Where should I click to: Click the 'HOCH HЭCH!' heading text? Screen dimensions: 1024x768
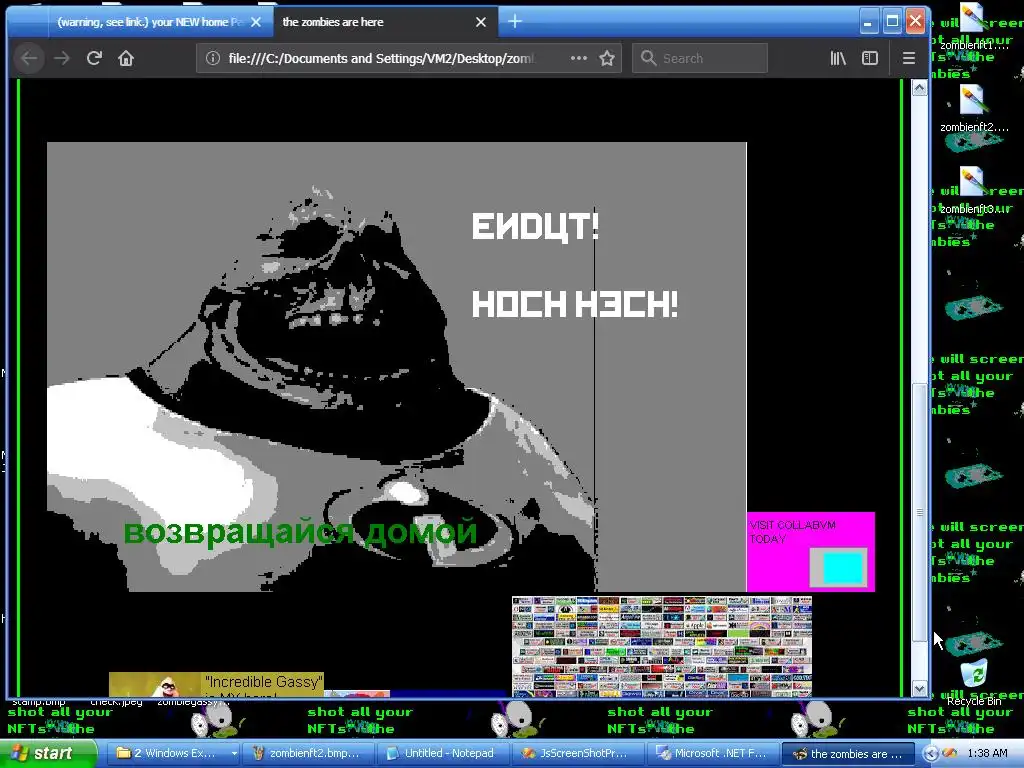coord(575,304)
